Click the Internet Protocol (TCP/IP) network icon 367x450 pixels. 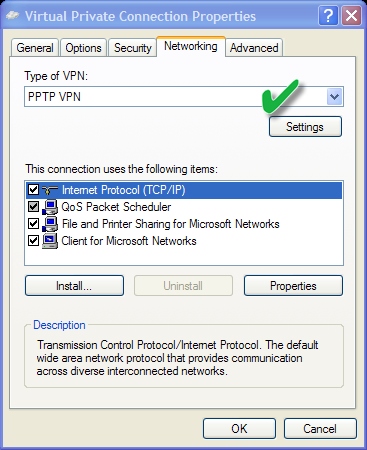[50, 190]
